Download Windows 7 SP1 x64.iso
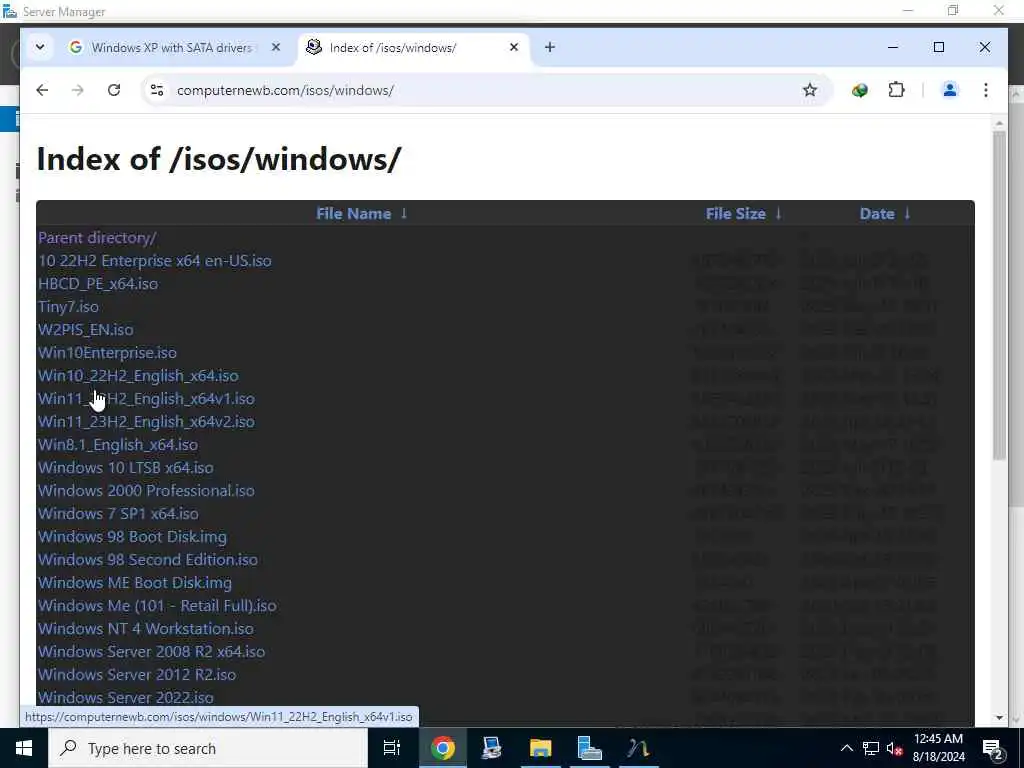 [x=118, y=513]
